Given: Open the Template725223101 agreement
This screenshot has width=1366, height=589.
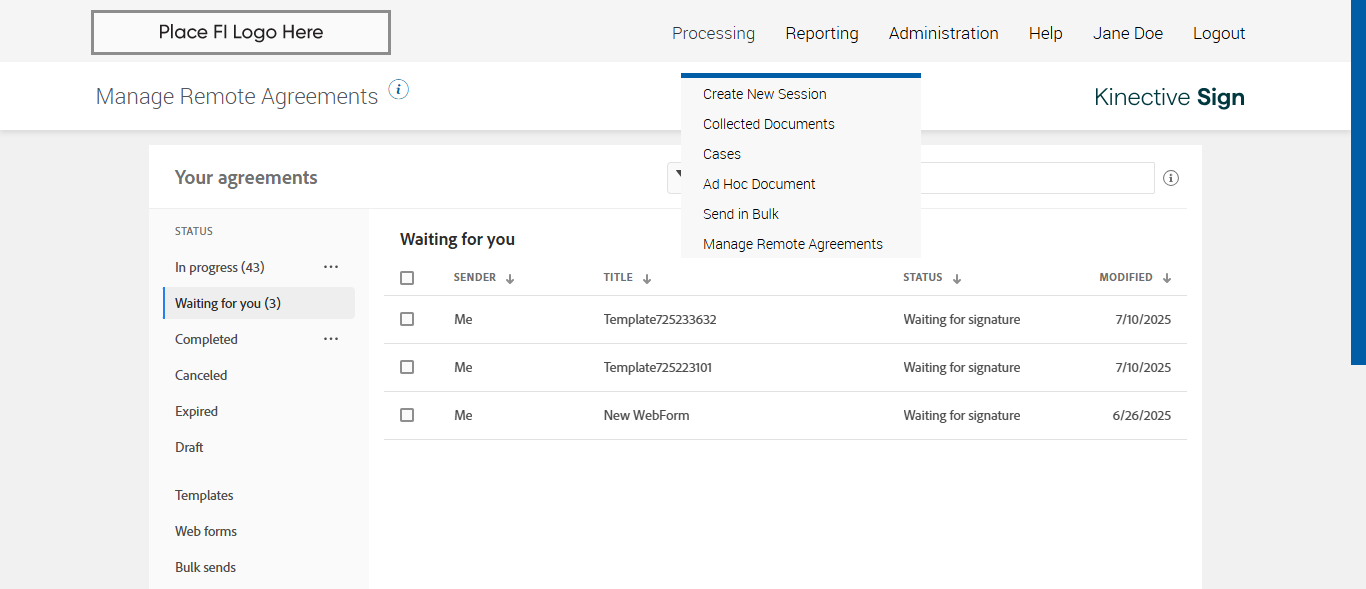Looking at the screenshot, I should 658,367.
